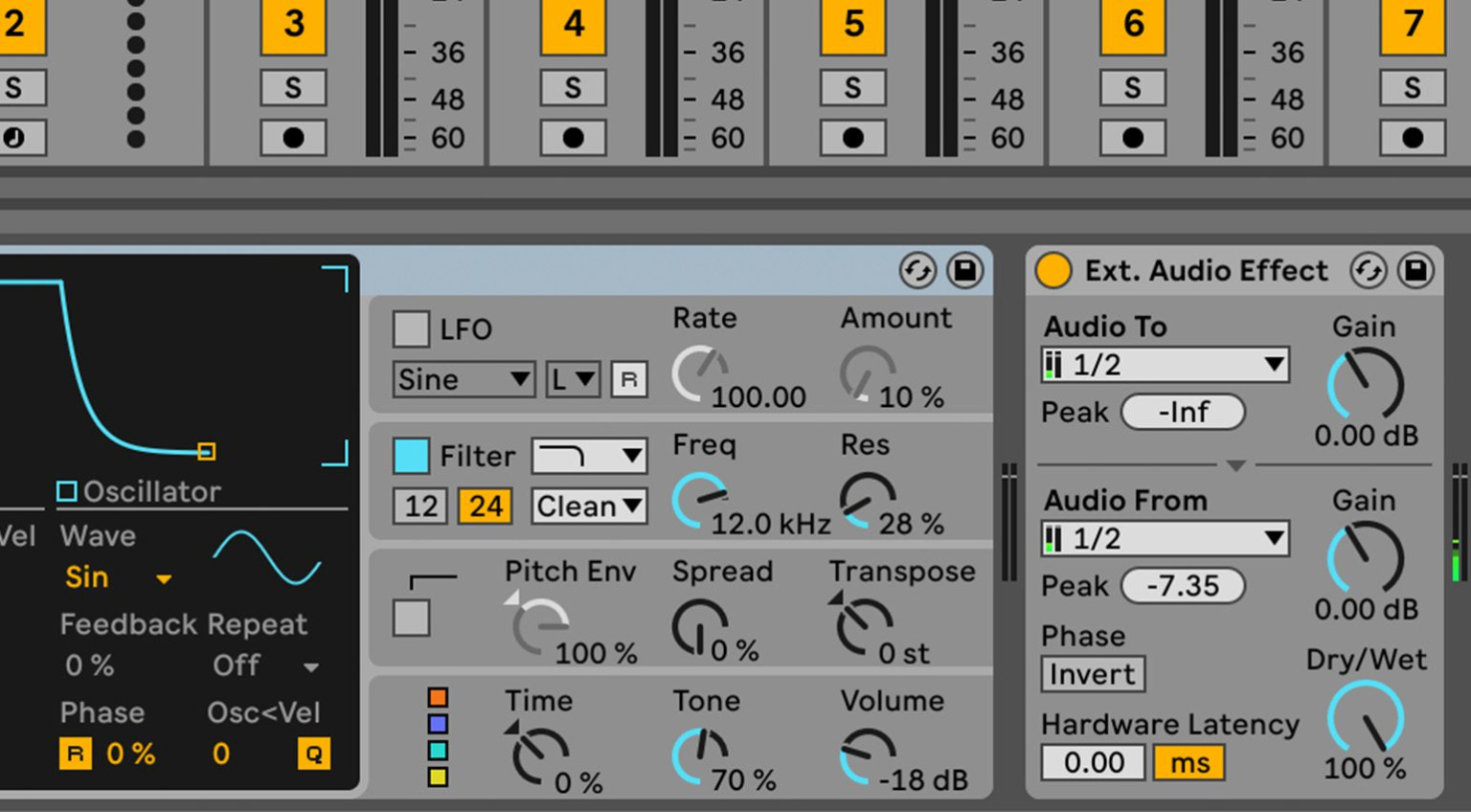Open the Wave Sin selector dropdown

(x=119, y=577)
